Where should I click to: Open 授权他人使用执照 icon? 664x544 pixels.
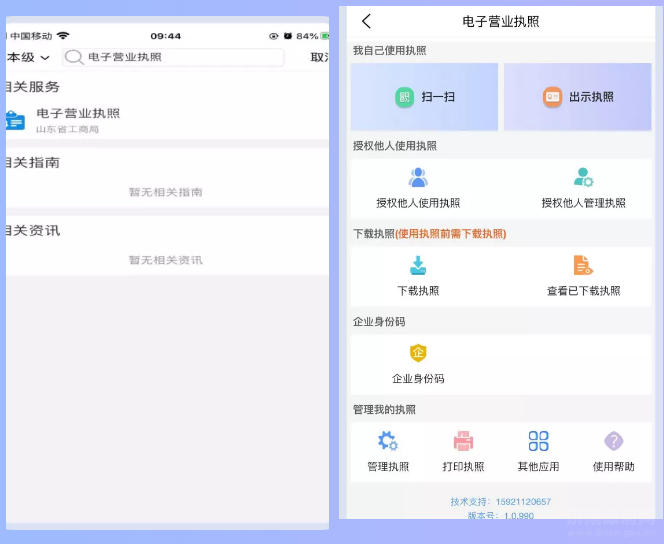[418, 178]
